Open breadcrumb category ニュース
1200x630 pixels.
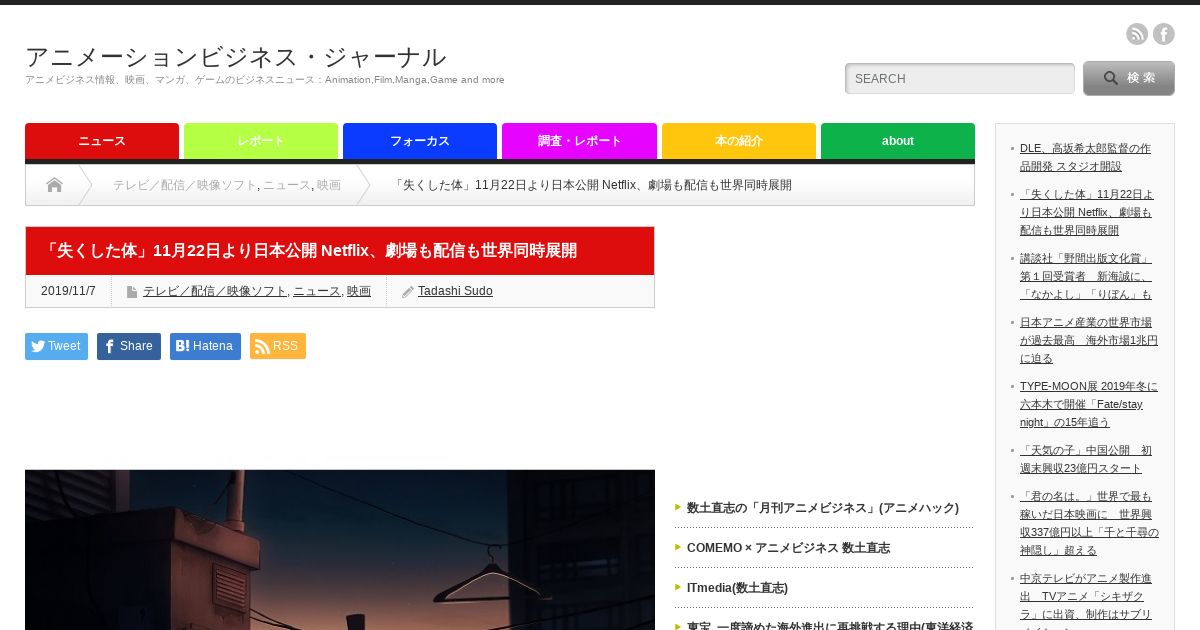[287, 185]
